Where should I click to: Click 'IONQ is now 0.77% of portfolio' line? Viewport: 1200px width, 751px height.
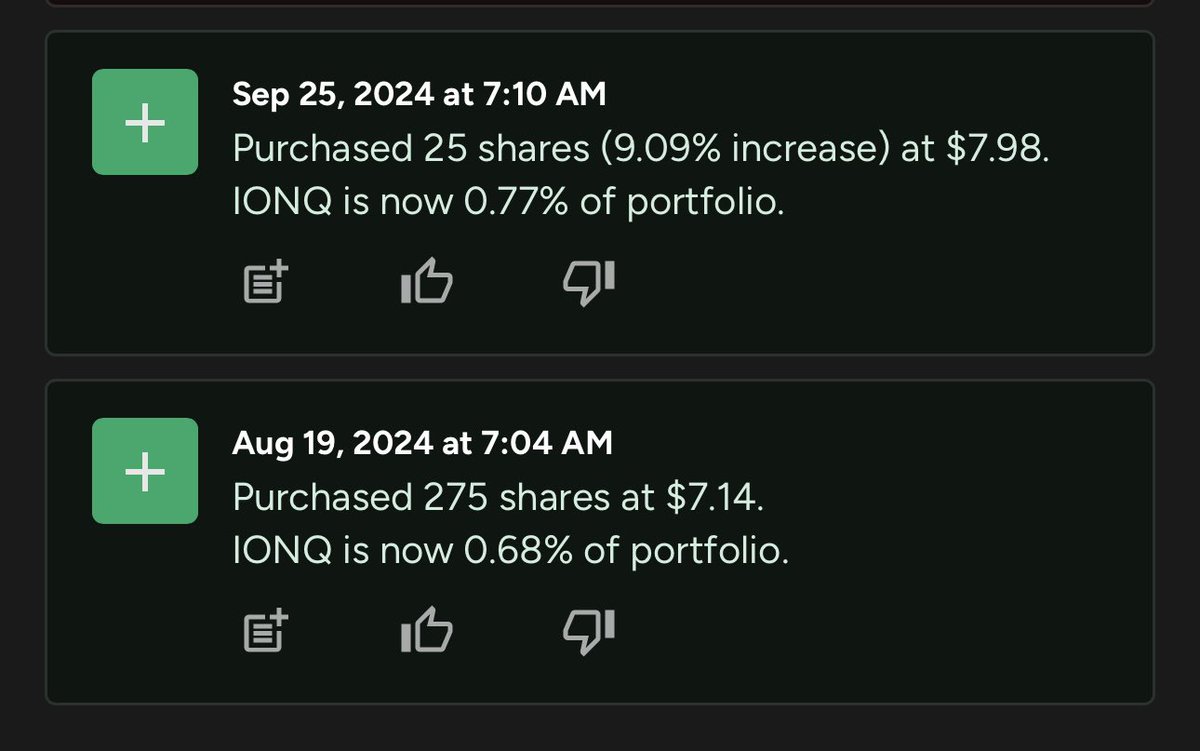(505, 203)
